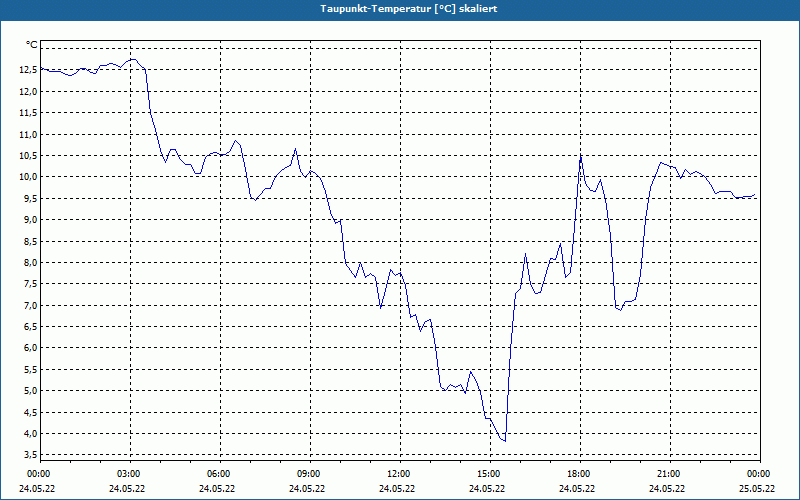Click the '24.05.22' date under 09:00
The height and width of the screenshot is (500, 800).
point(307,489)
